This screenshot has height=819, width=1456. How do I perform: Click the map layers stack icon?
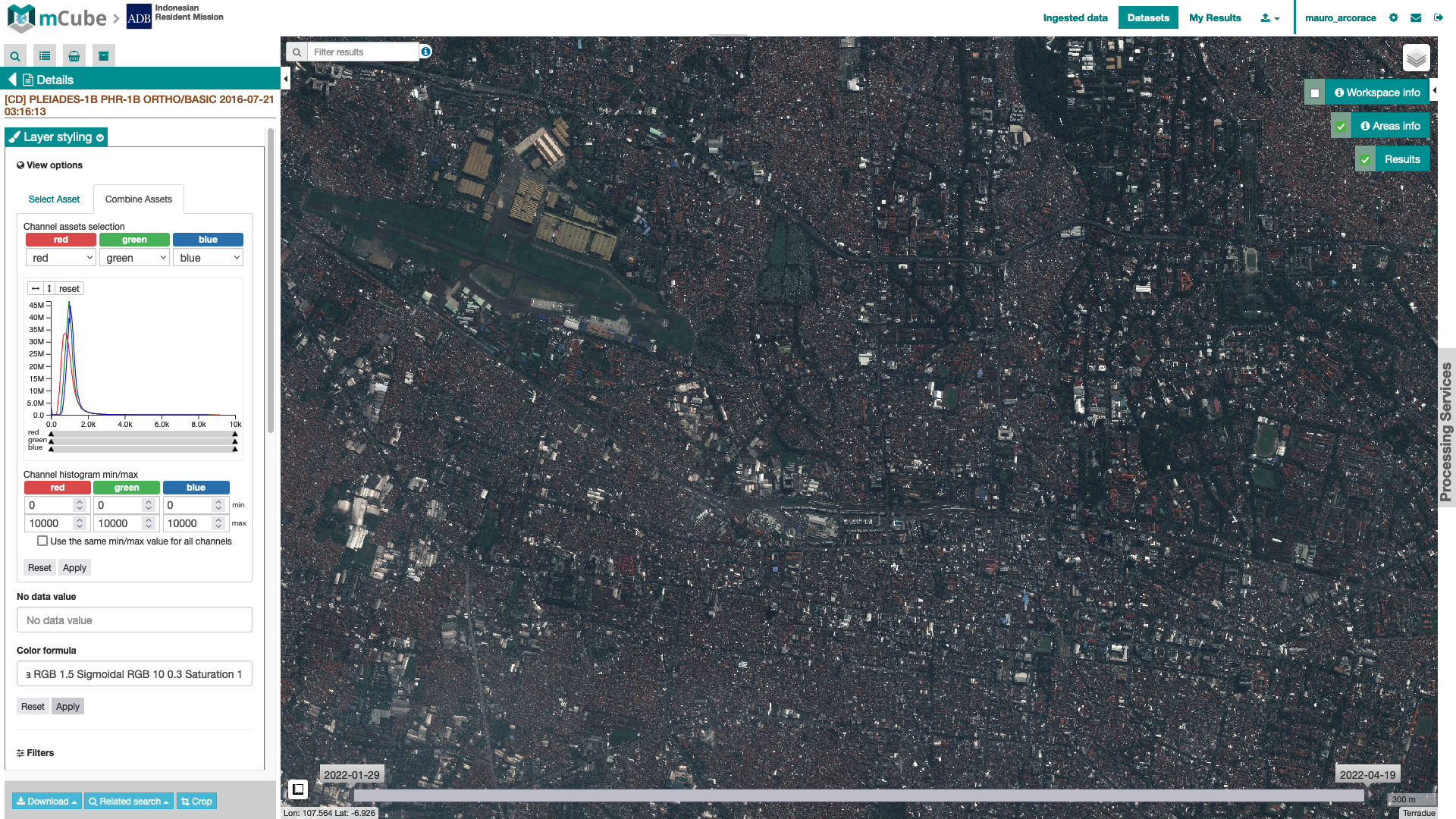[x=1416, y=58]
